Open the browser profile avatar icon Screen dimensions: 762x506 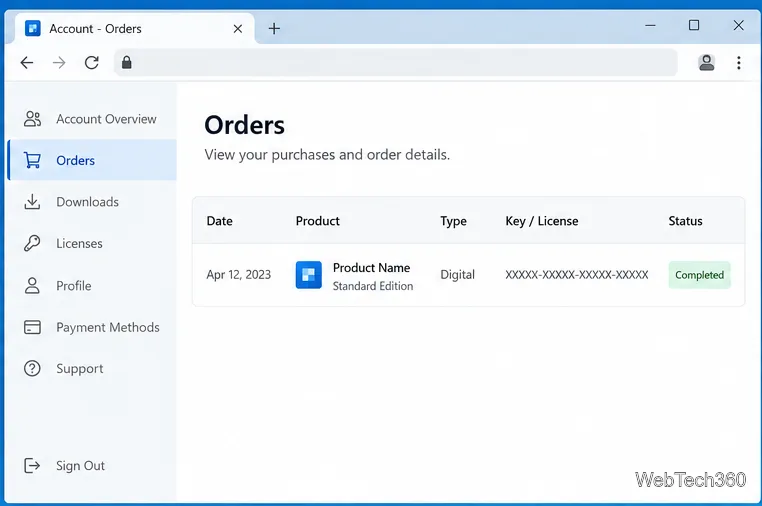pyautogui.click(x=706, y=63)
